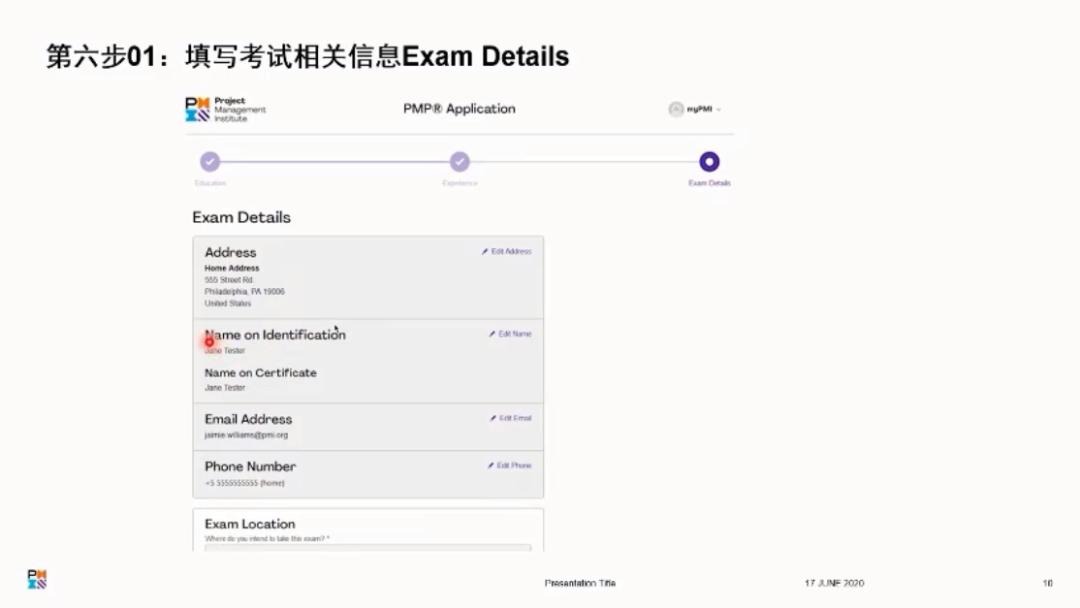1080x608 pixels.
Task: Click the completed Education progress indicator
Action: coord(210,161)
